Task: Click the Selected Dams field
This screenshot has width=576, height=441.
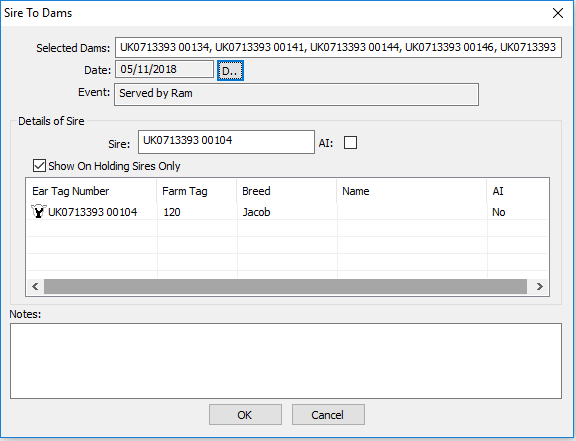Action: point(338,47)
